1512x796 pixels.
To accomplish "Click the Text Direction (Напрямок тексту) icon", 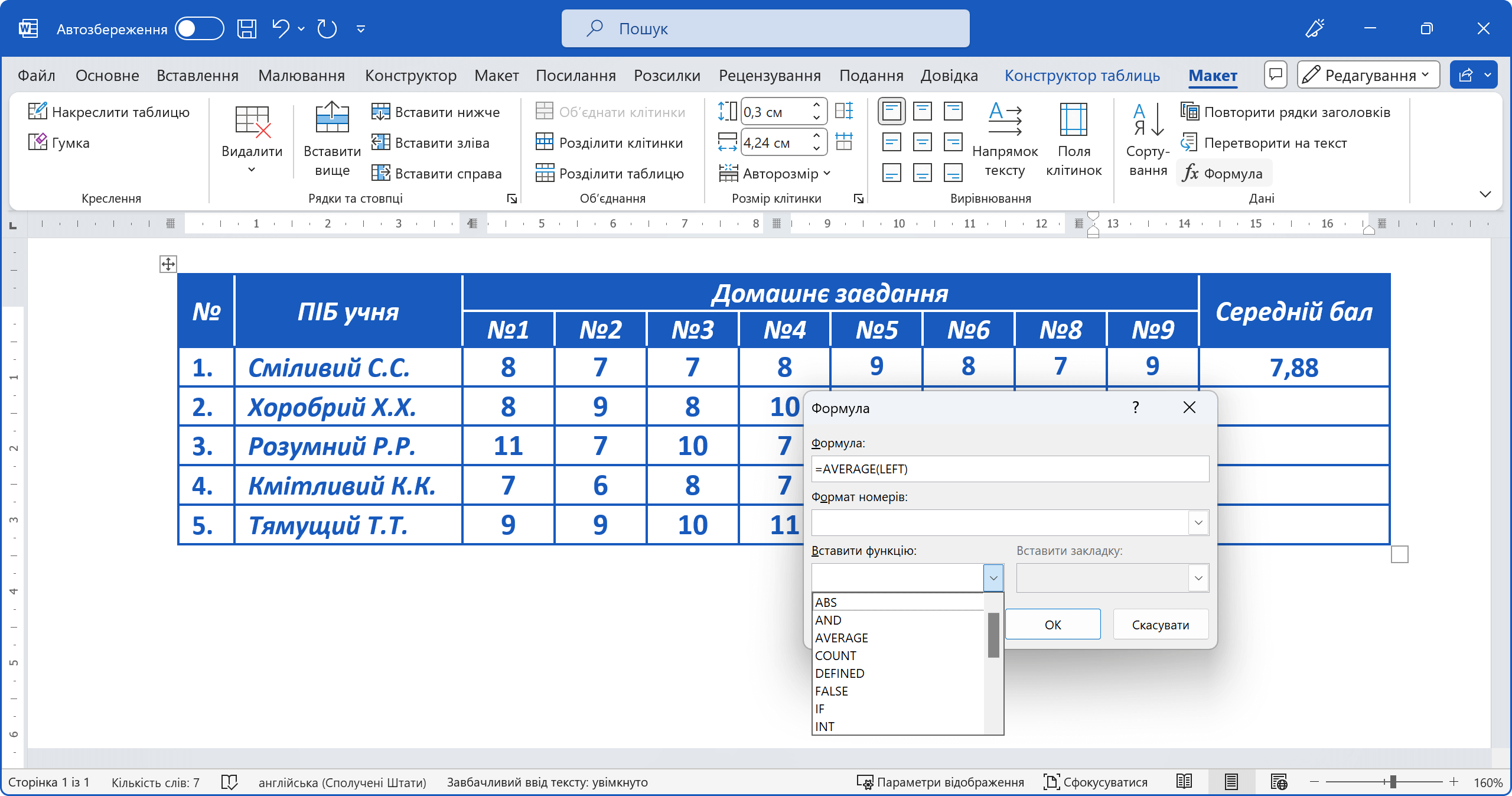I will pyautogui.click(x=1005, y=118).
